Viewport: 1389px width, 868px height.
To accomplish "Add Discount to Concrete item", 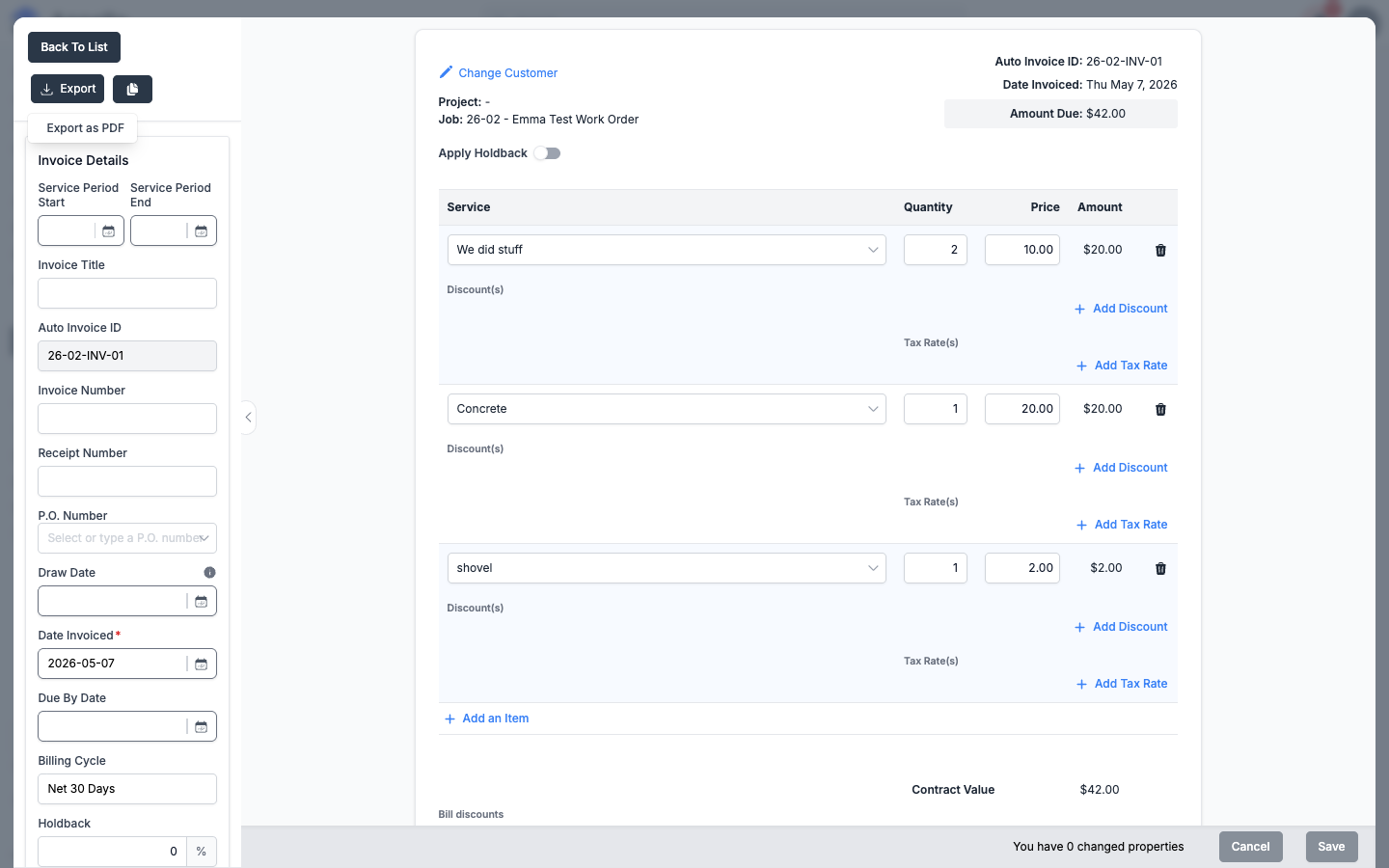I will pyautogui.click(x=1121, y=468).
